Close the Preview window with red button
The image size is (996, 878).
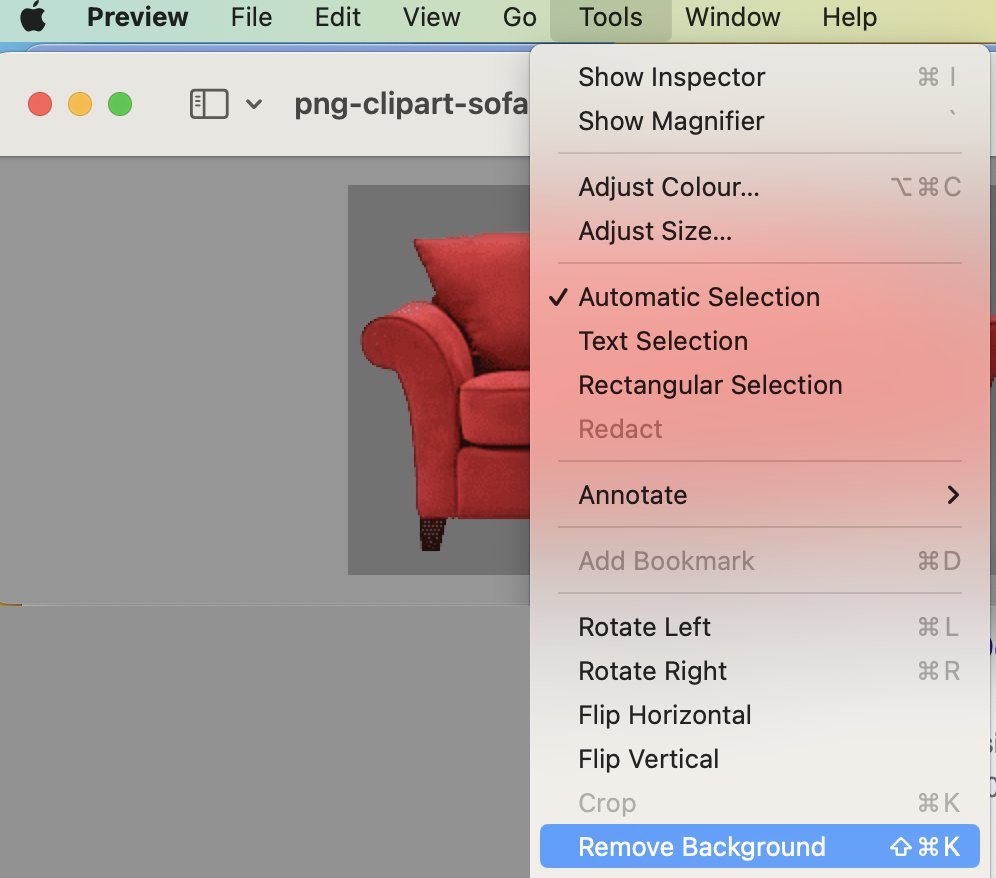point(40,104)
